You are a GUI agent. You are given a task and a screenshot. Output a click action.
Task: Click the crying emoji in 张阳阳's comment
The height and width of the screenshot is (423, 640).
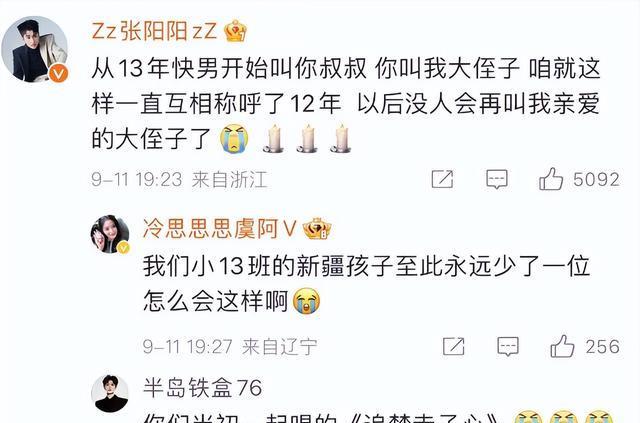[x=234, y=139]
